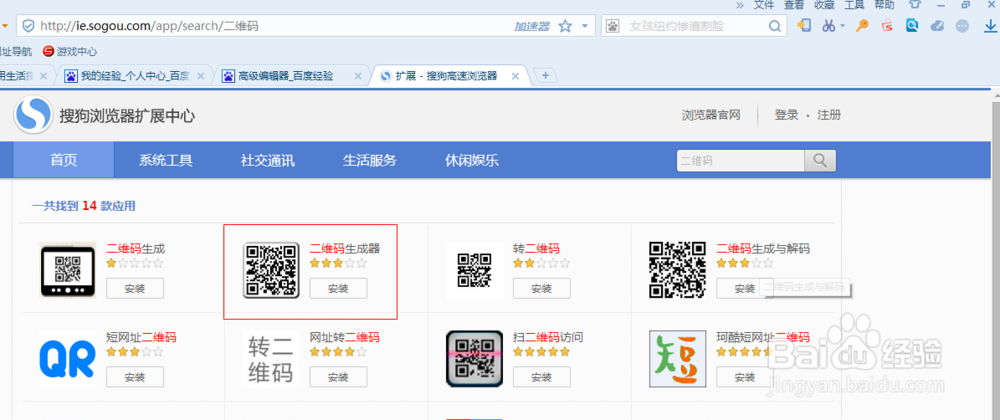1000x420 pixels.
Task: Click the key password manager icon
Action: coord(862,26)
